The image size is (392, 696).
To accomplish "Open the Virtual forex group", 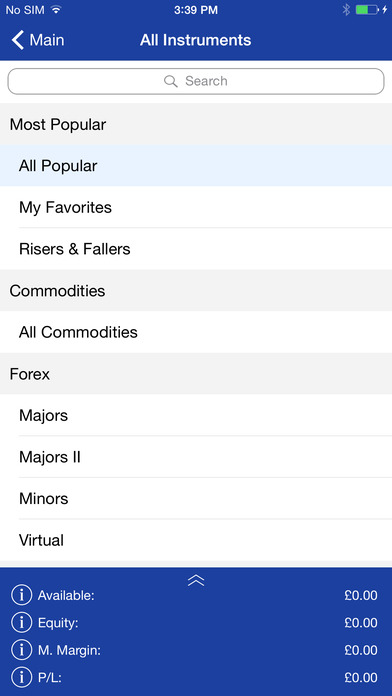I will pyautogui.click(x=196, y=540).
